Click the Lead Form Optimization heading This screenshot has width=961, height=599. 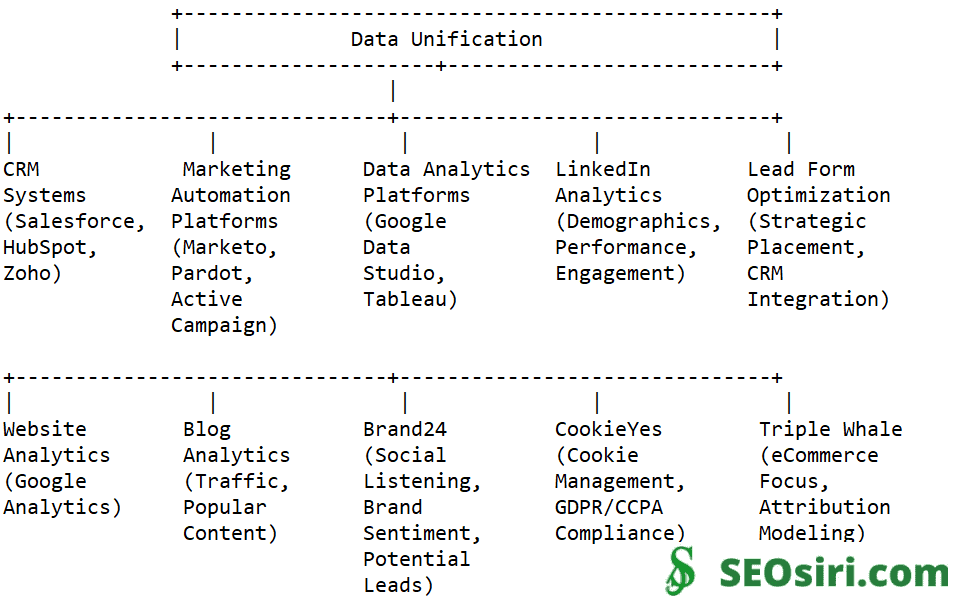[818, 182]
